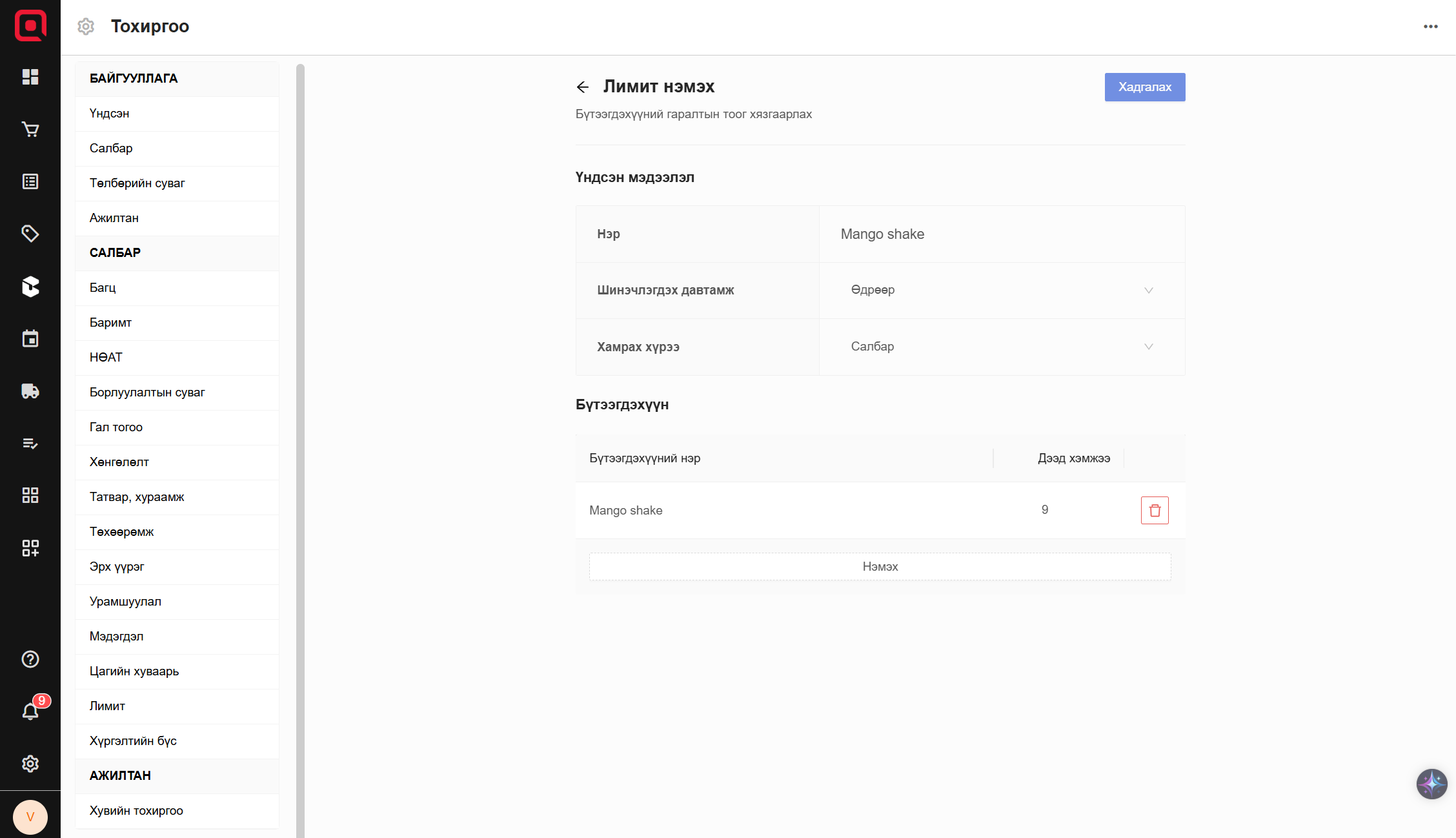
Task: Open the dashboard grid icon in sidebar
Action: coord(30,77)
